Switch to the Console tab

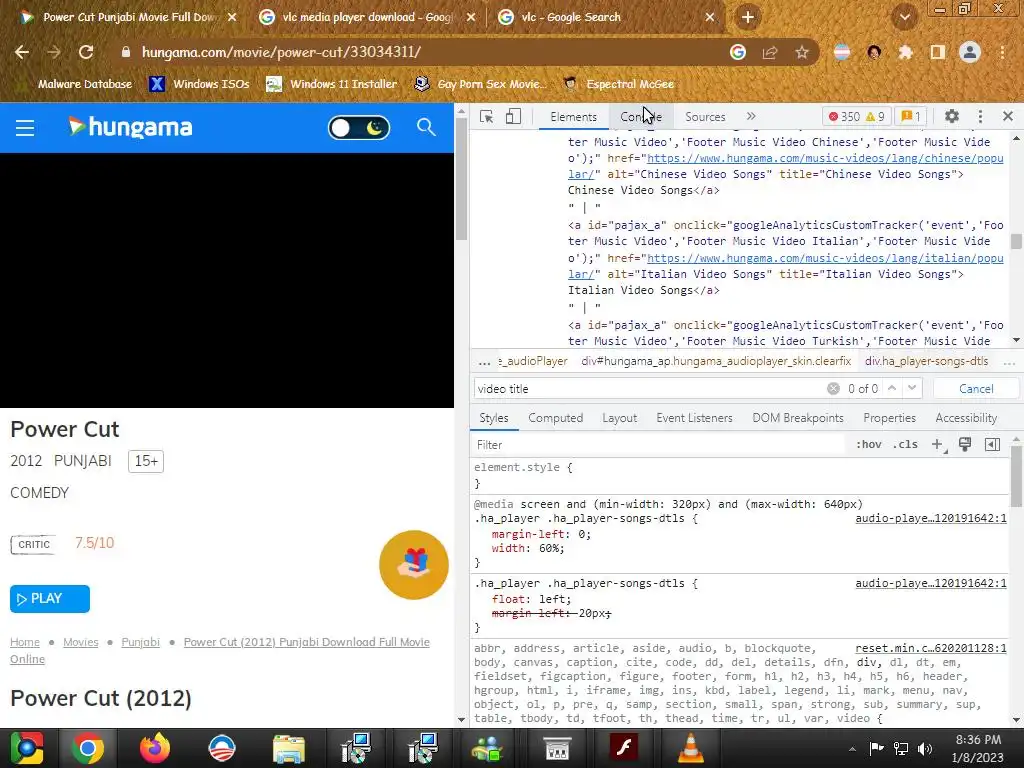coord(641,117)
